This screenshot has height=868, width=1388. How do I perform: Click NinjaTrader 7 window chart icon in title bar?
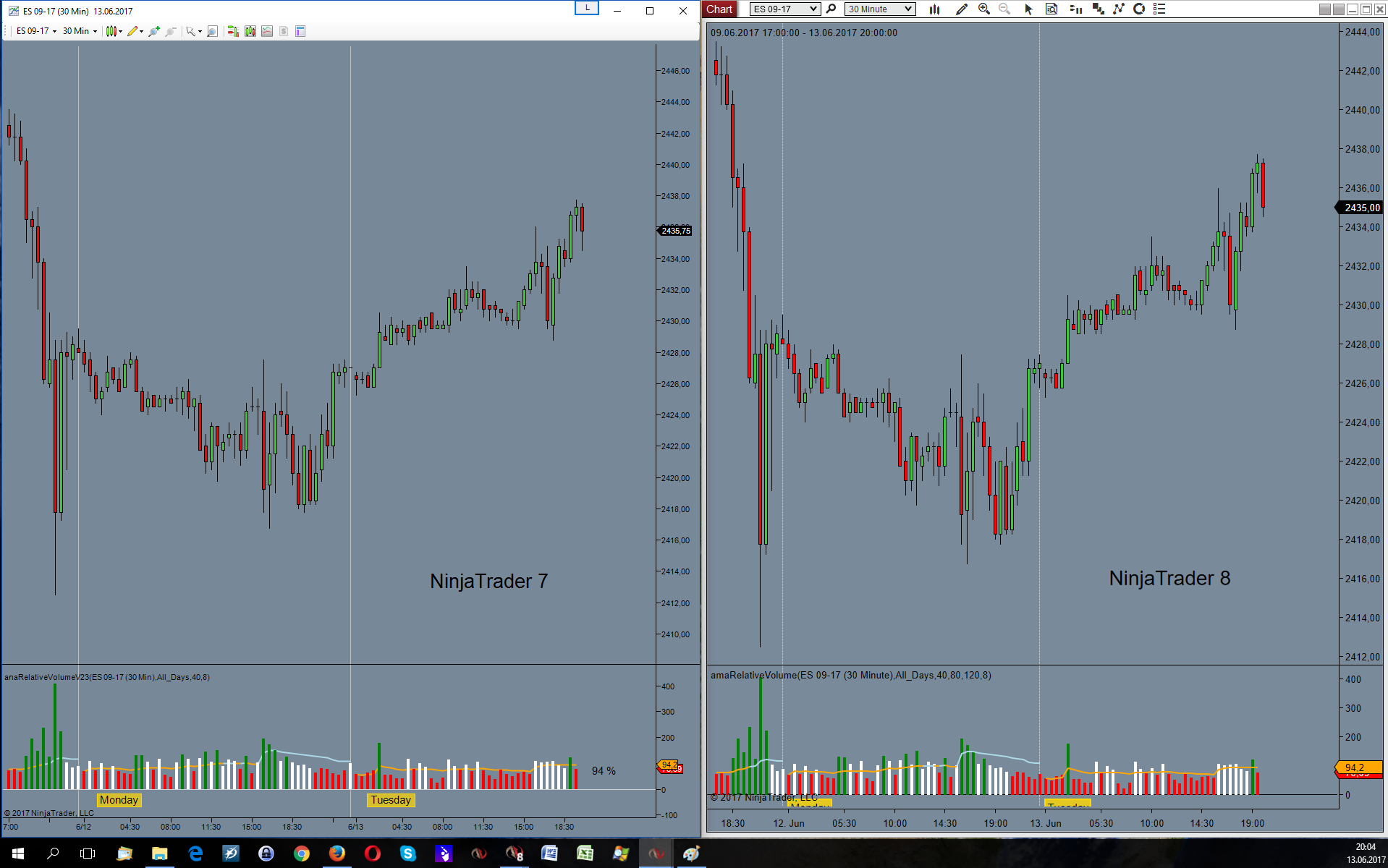(13, 11)
